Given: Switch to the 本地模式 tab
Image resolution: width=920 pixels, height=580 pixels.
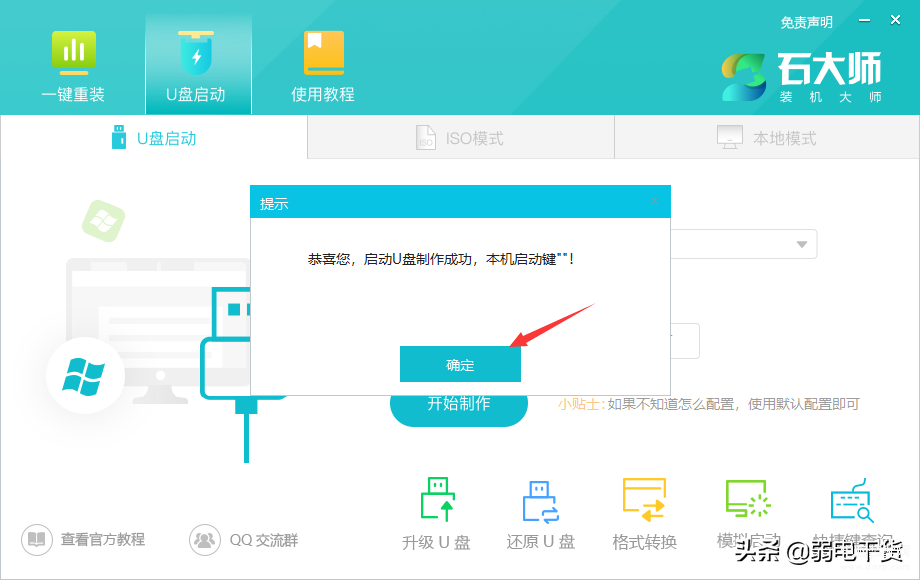Looking at the screenshot, I should (x=767, y=138).
